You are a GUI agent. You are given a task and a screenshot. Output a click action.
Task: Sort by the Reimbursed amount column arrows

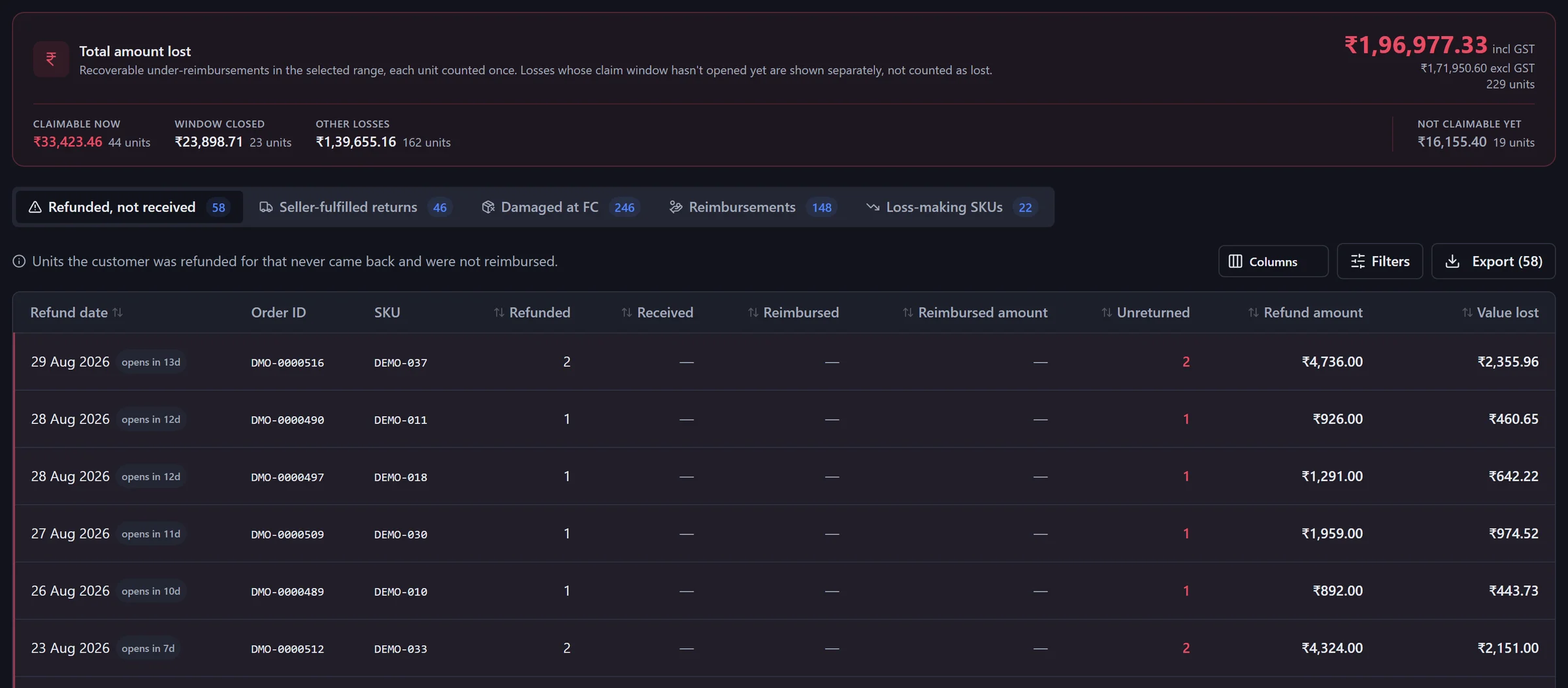(x=908, y=312)
